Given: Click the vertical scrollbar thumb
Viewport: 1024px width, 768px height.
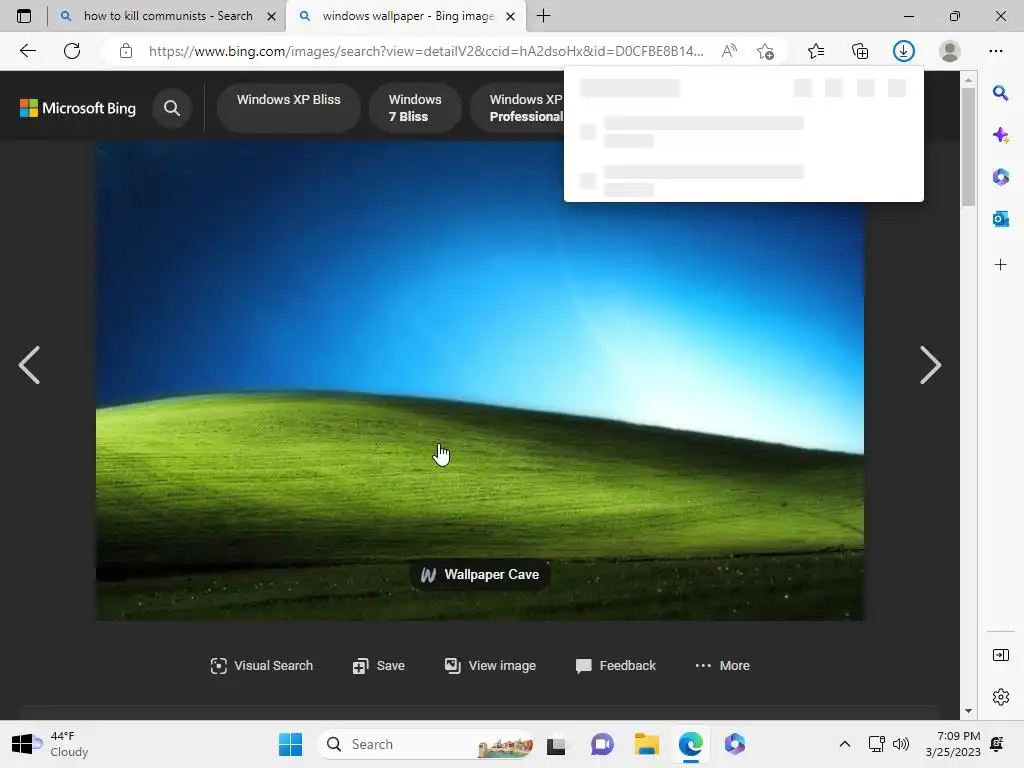Looking at the screenshot, I should (x=968, y=147).
